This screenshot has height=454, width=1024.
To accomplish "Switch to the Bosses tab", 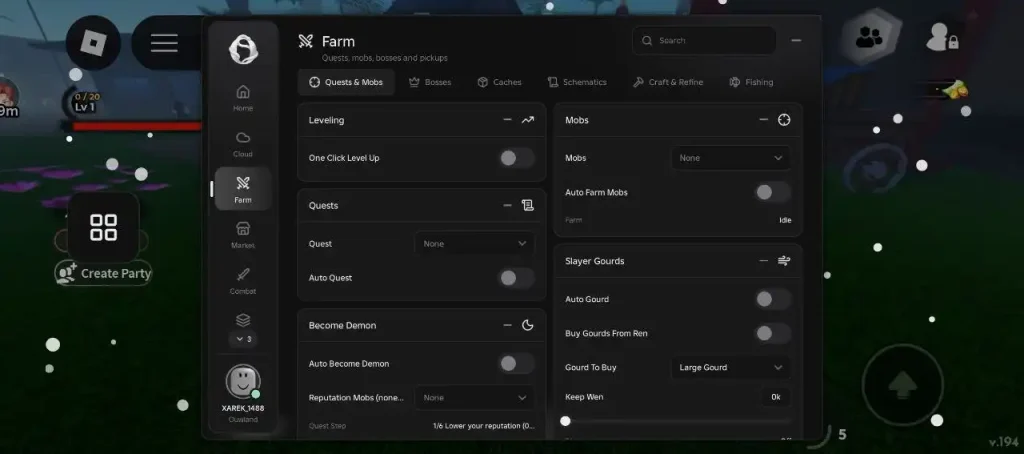I will pyautogui.click(x=430, y=82).
